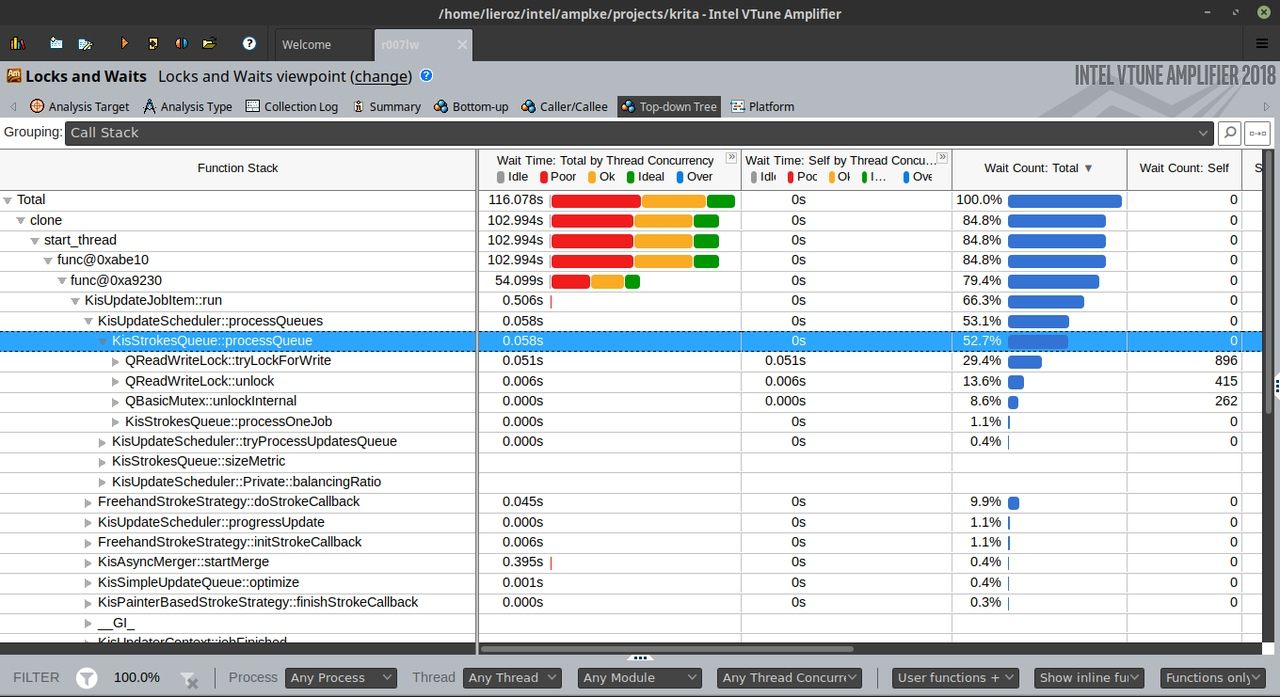Viewport: 1280px width, 697px height.
Task: Click the vertical scrollbar of results grid
Action: click(1268, 280)
